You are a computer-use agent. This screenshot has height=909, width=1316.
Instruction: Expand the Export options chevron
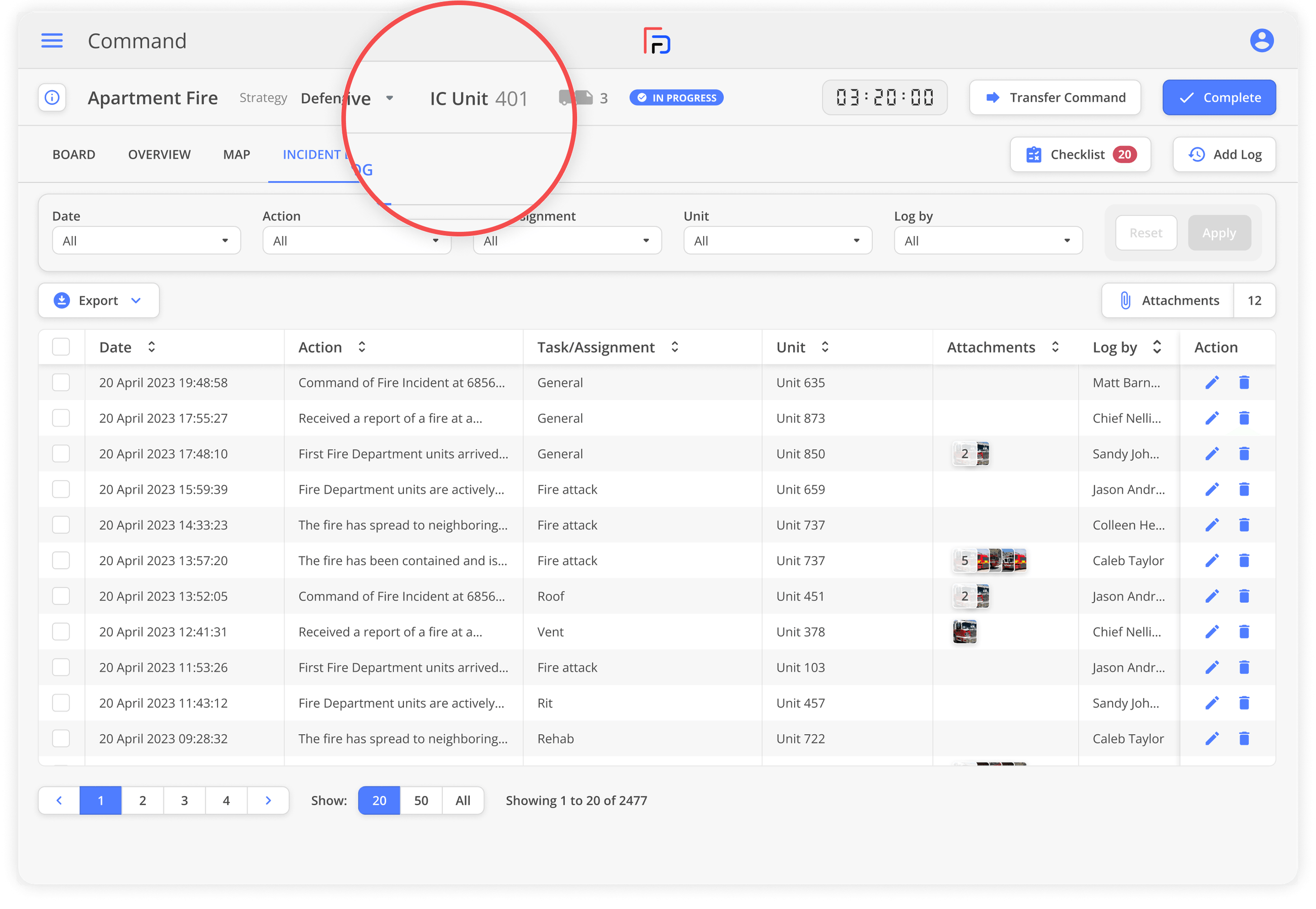tap(136, 300)
